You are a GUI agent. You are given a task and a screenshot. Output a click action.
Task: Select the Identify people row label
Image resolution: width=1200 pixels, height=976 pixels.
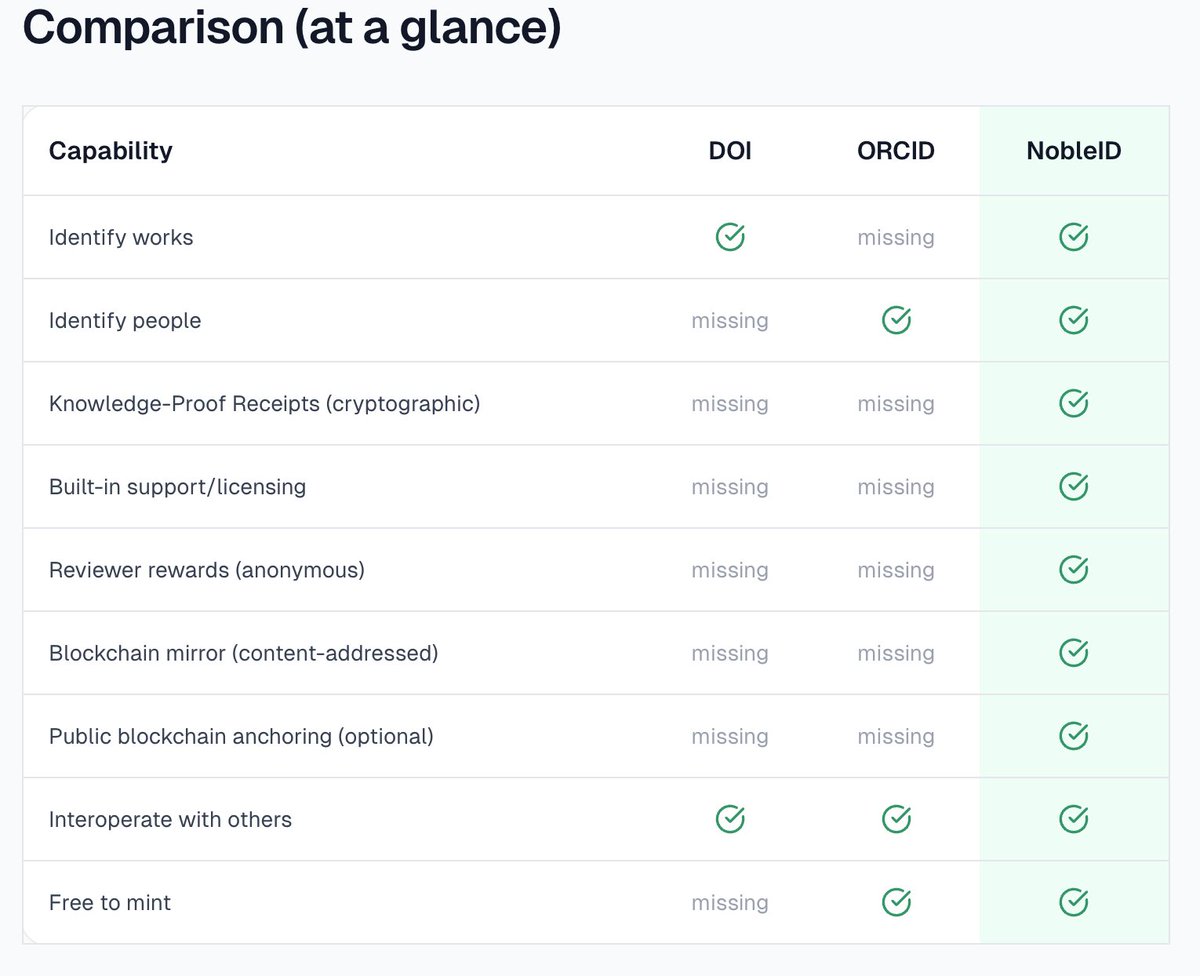[x=125, y=321]
